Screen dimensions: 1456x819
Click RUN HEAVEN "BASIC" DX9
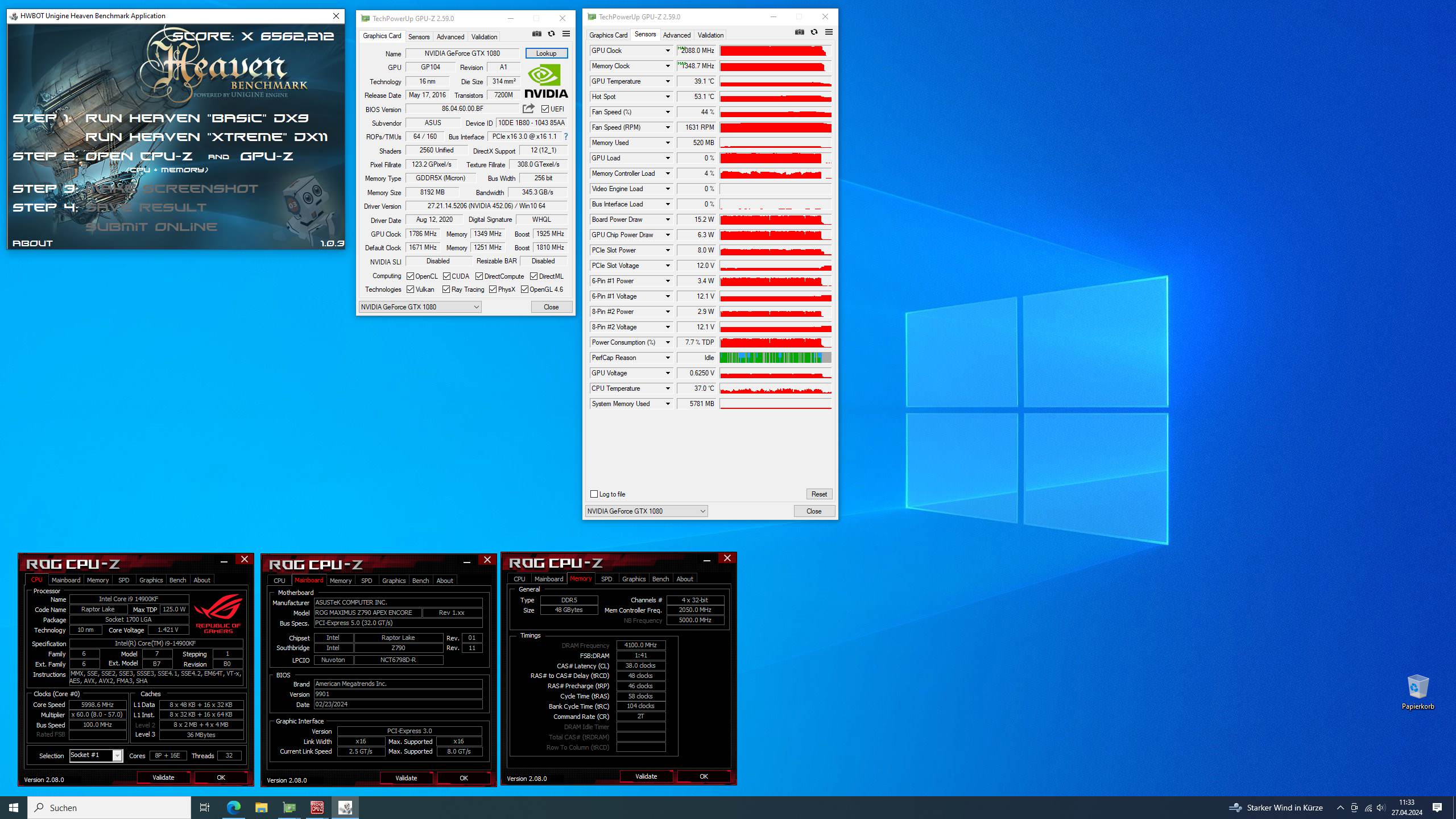tap(197, 118)
